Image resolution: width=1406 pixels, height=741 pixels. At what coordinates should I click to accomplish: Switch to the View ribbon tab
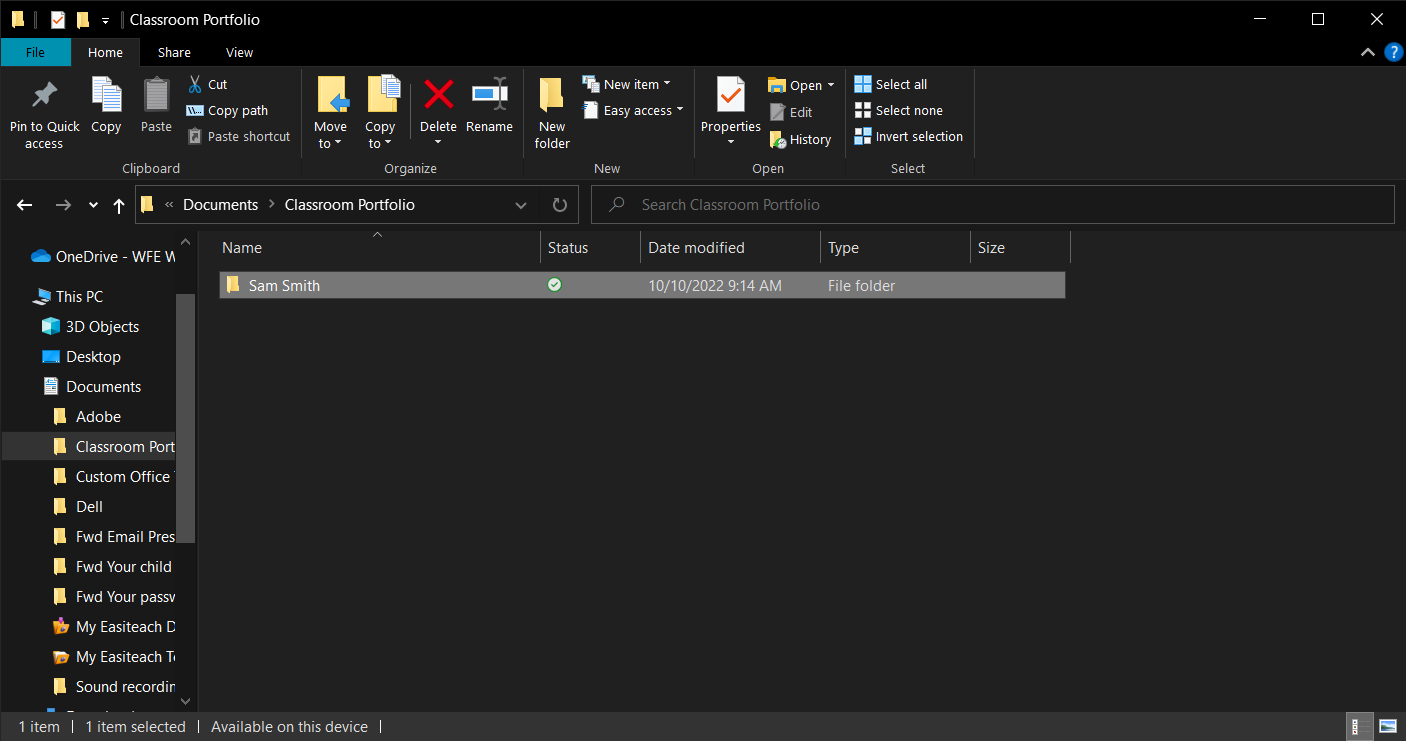click(x=239, y=52)
